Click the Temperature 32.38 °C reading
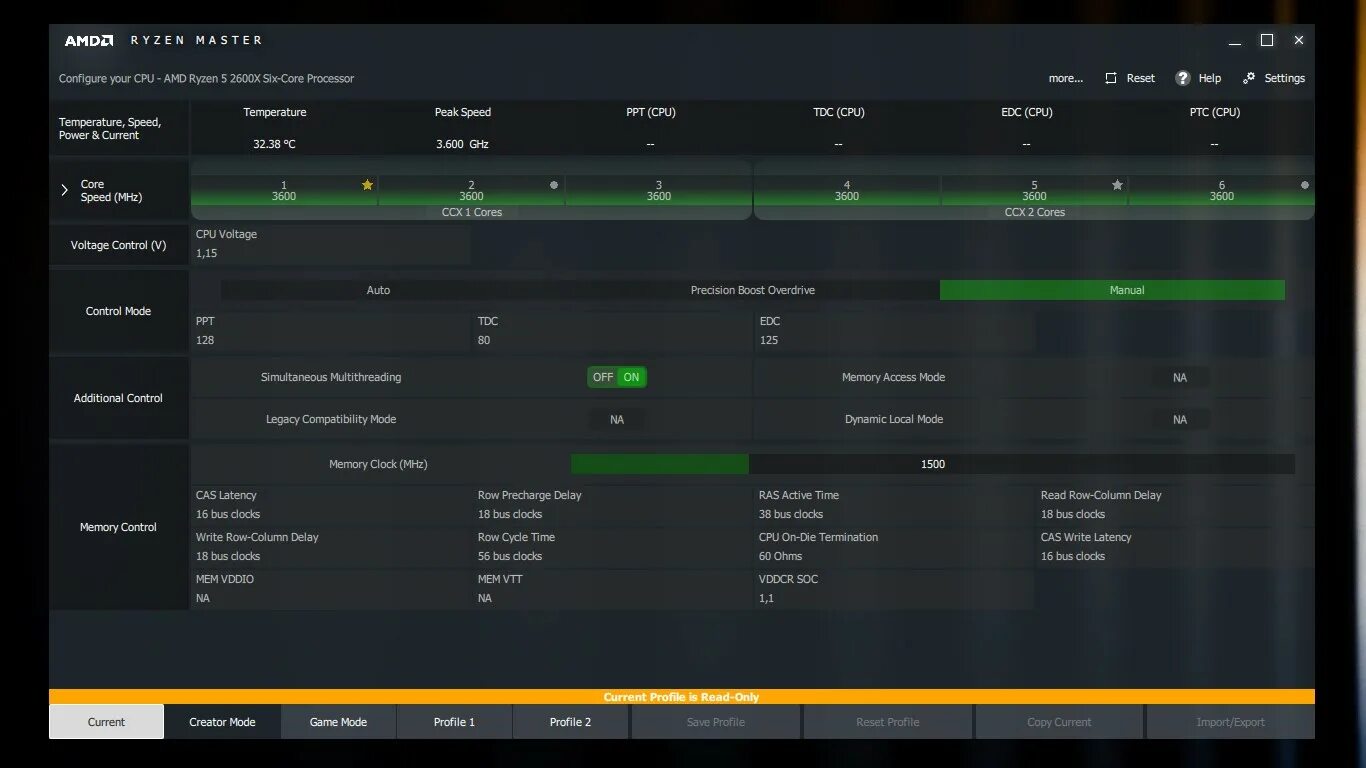Screen dimensions: 1366x768 274,144
